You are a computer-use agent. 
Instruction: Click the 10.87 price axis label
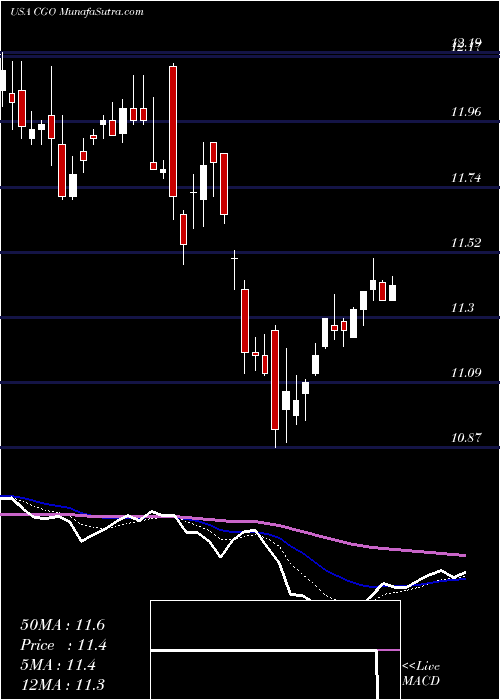(466, 438)
